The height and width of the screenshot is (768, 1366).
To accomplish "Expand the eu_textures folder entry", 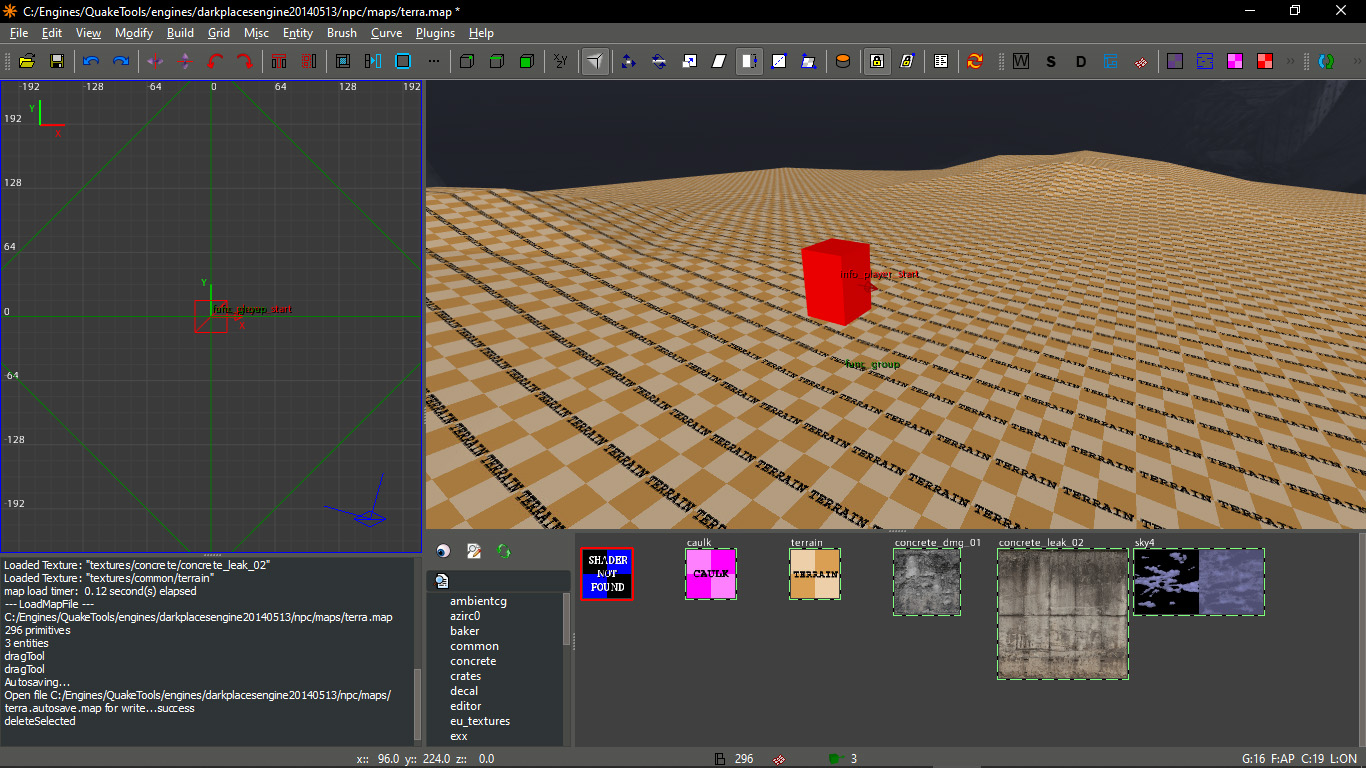I will point(480,721).
